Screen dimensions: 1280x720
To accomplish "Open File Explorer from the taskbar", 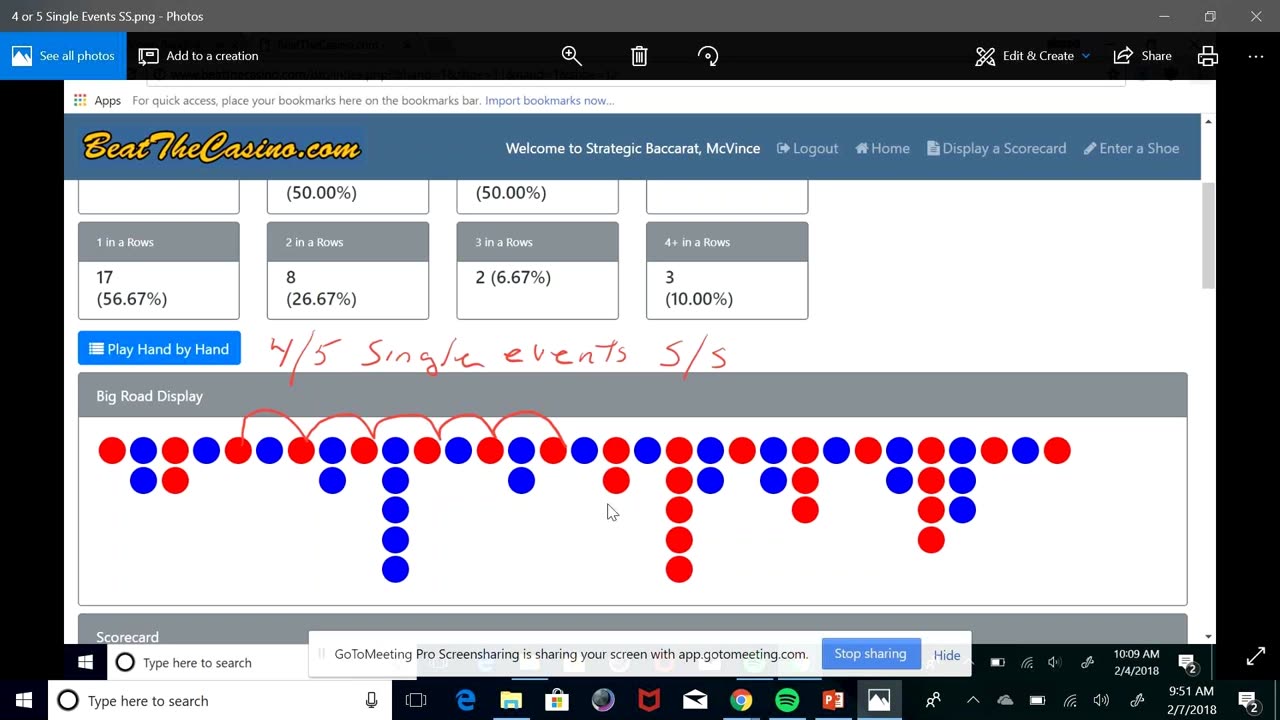I will pyautogui.click(x=511, y=700).
